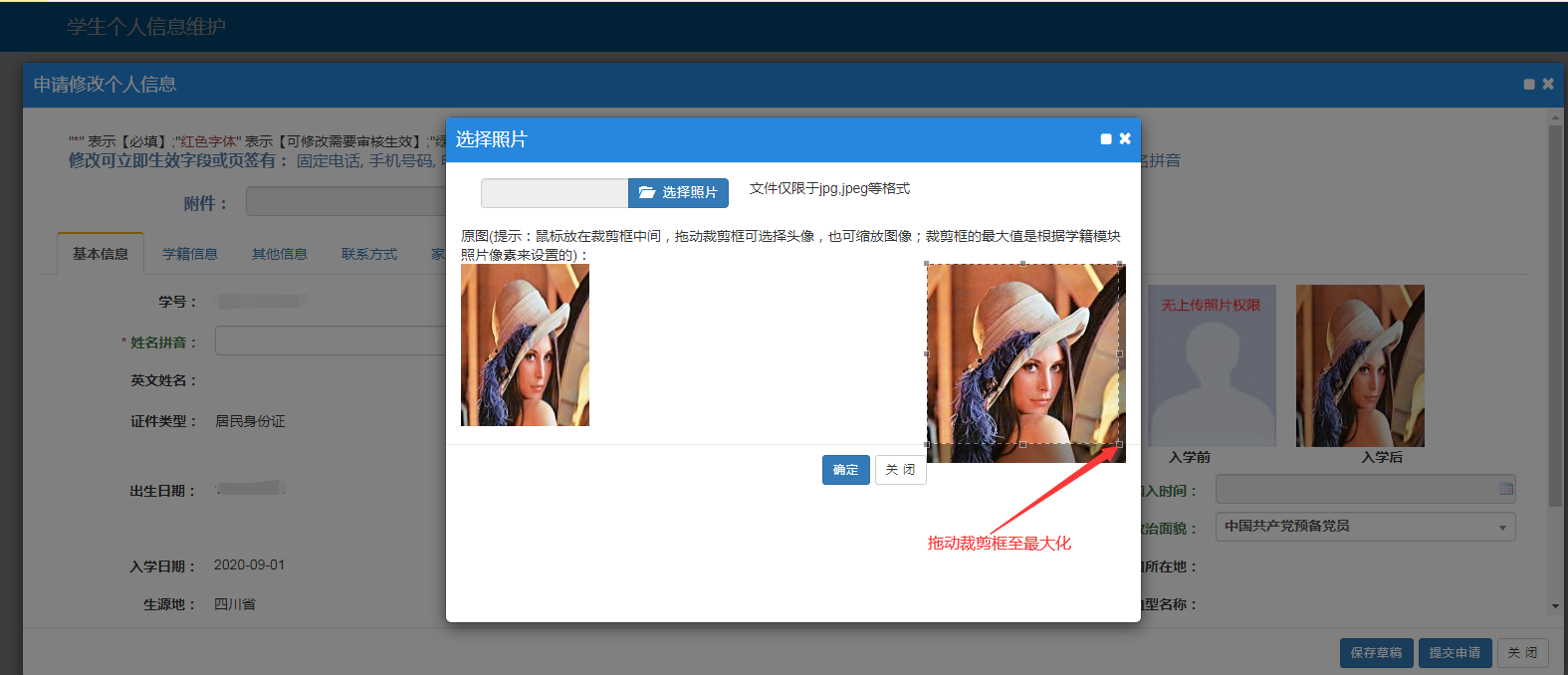The width and height of the screenshot is (1568, 675).
Task: Switch to the 基本信息 tab
Action: [x=101, y=254]
